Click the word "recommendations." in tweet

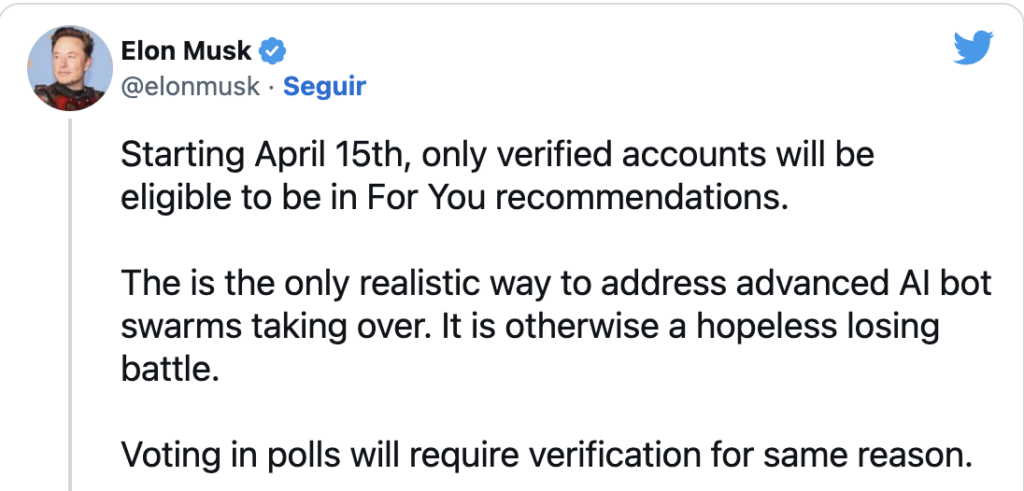pos(635,196)
